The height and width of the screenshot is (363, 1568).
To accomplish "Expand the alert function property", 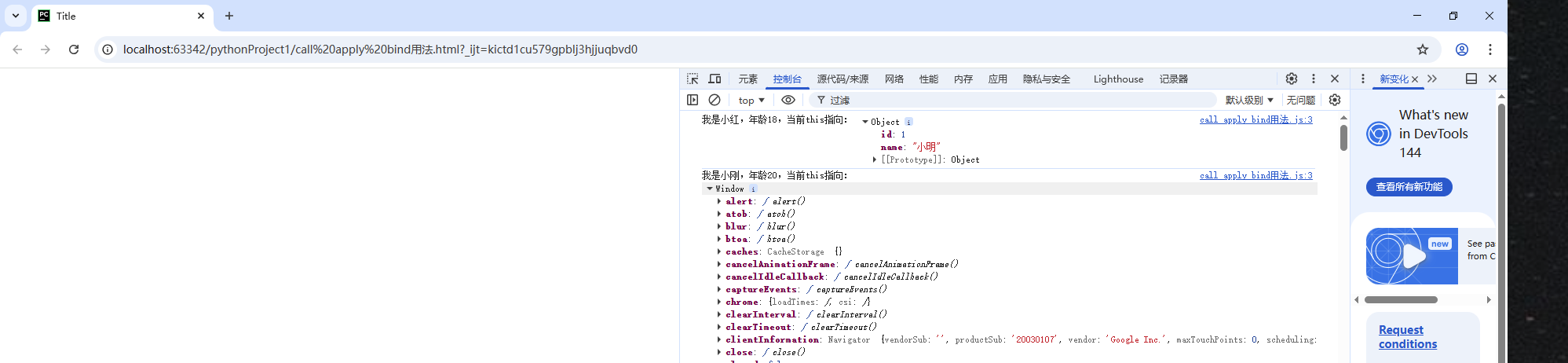I will (x=719, y=201).
